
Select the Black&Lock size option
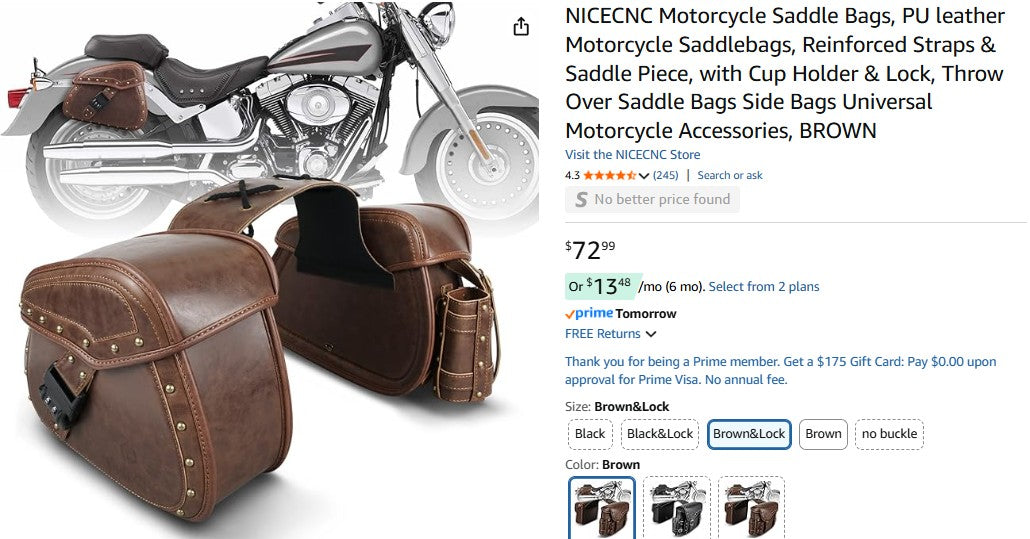click(660, 434)
